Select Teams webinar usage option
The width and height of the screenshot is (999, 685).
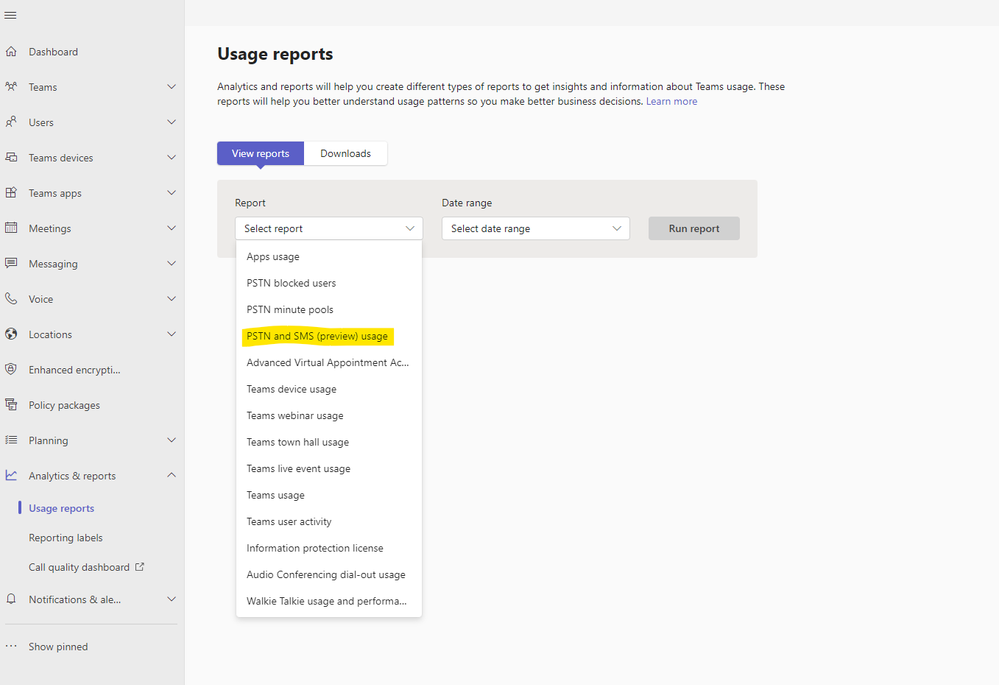(x=329, y=415)
